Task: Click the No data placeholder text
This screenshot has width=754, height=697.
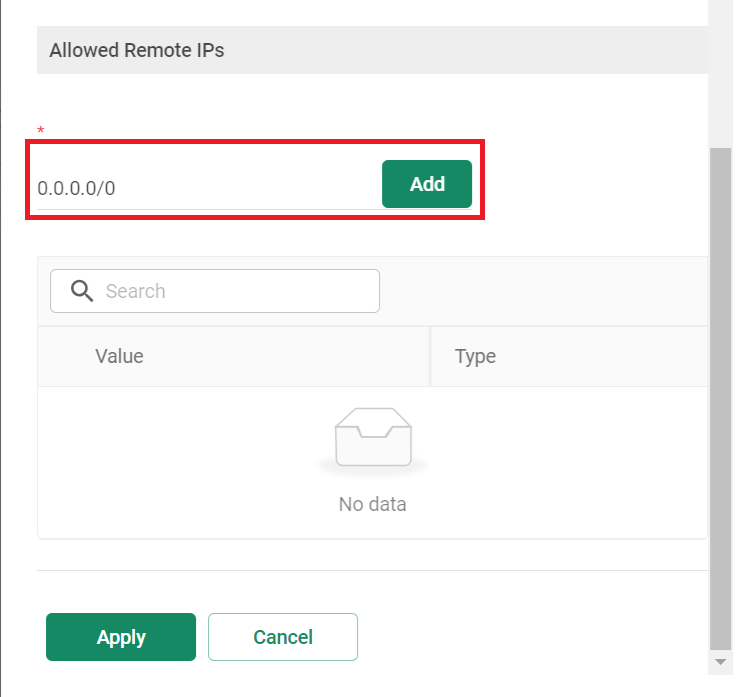Action: [x=372, y=504]
